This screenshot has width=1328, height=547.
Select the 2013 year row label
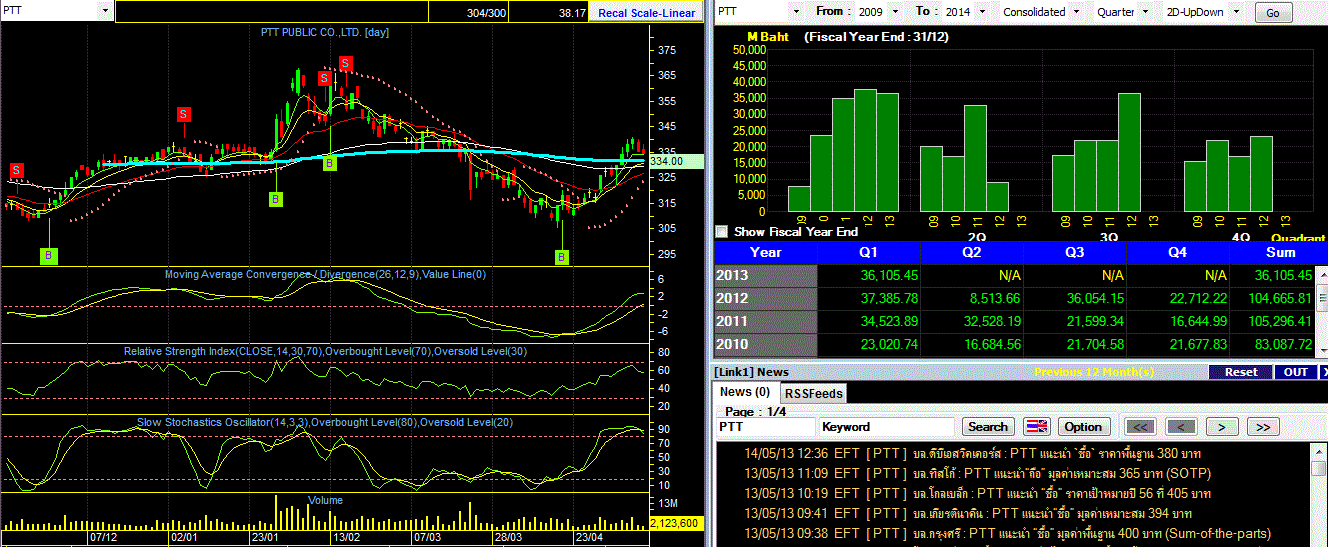[x=766, y=275]
